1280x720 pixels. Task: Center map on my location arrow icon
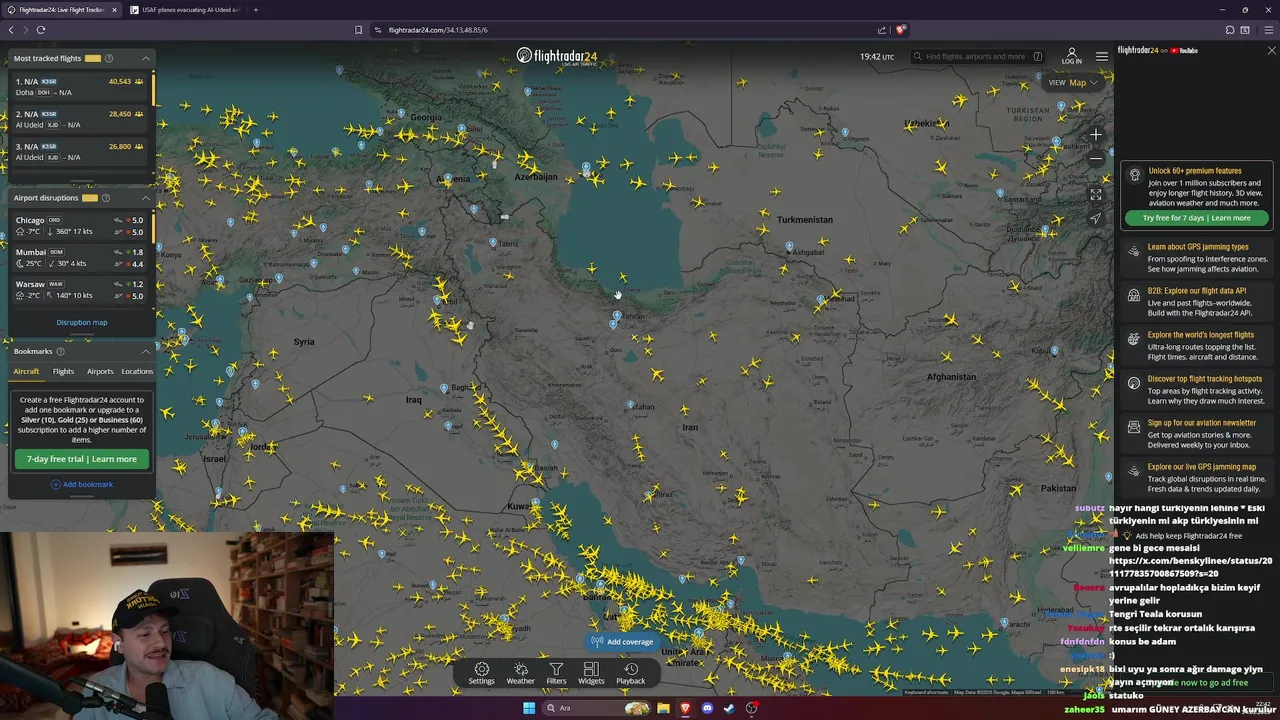pyautogui.click(x=1096, y=218)
